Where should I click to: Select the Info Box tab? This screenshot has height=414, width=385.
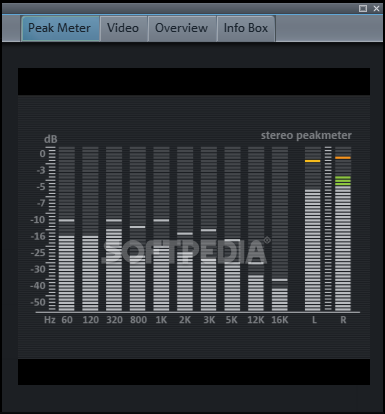(x=246, y=28)
